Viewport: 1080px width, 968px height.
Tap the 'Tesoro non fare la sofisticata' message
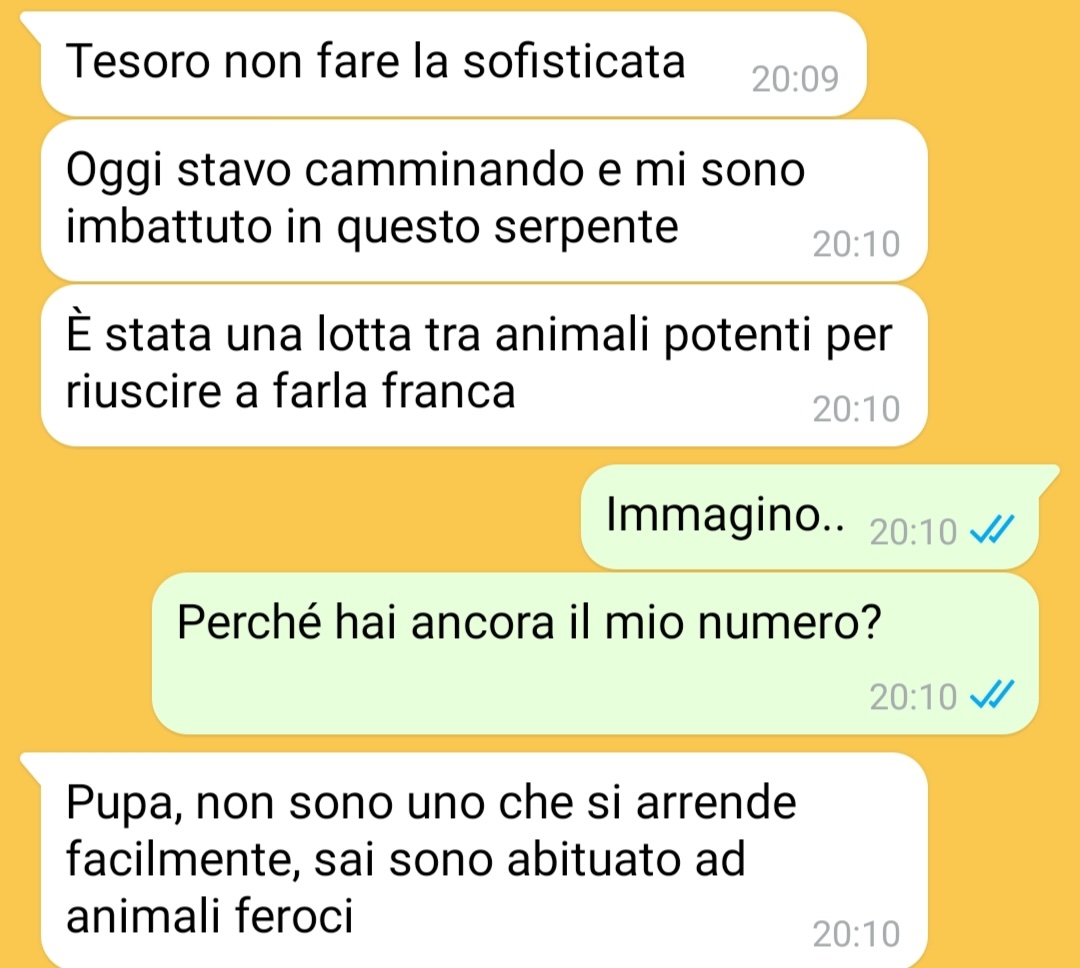(x=453, y=63)
